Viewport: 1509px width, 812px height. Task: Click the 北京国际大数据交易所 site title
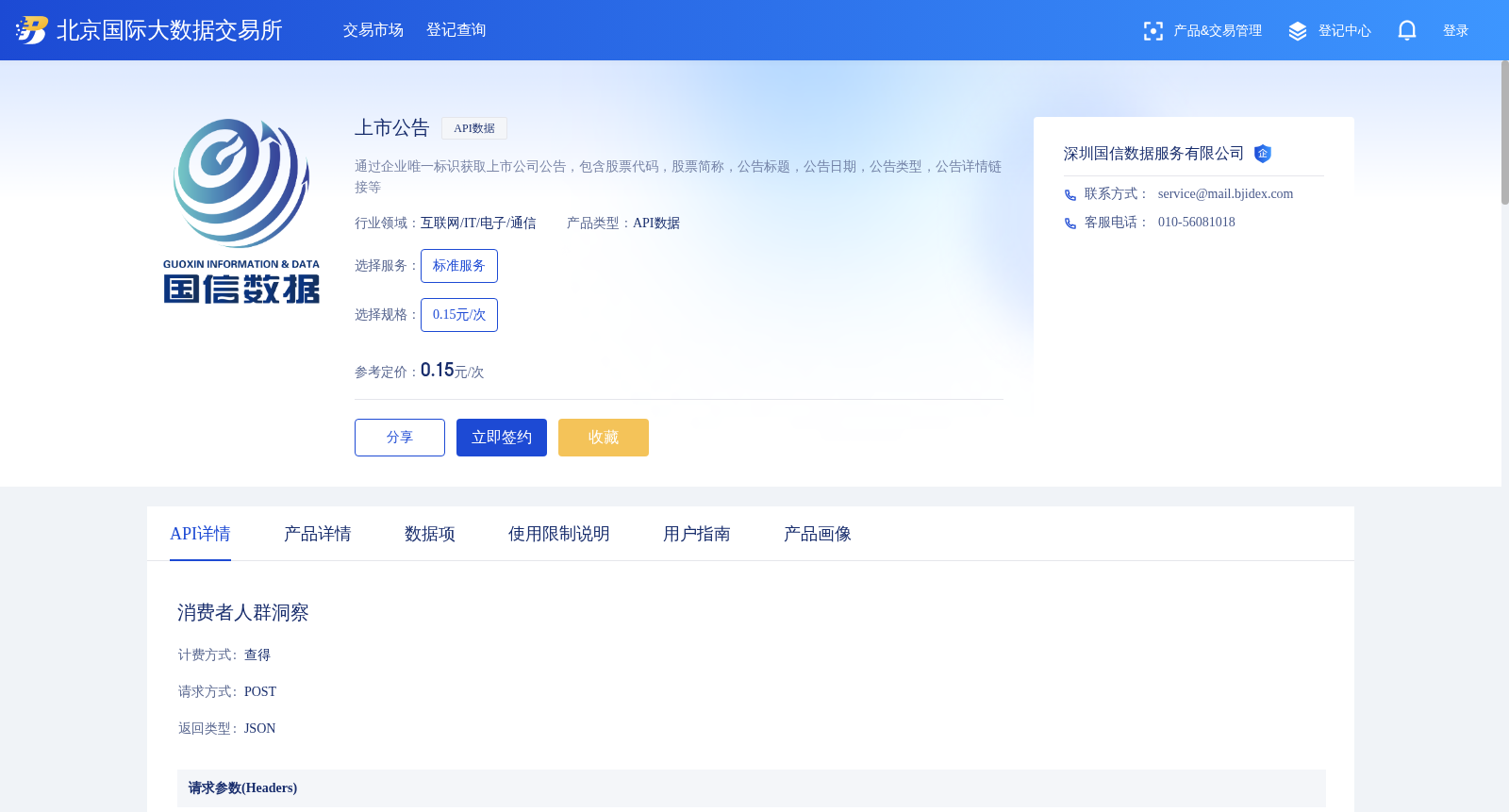[170, 30]
